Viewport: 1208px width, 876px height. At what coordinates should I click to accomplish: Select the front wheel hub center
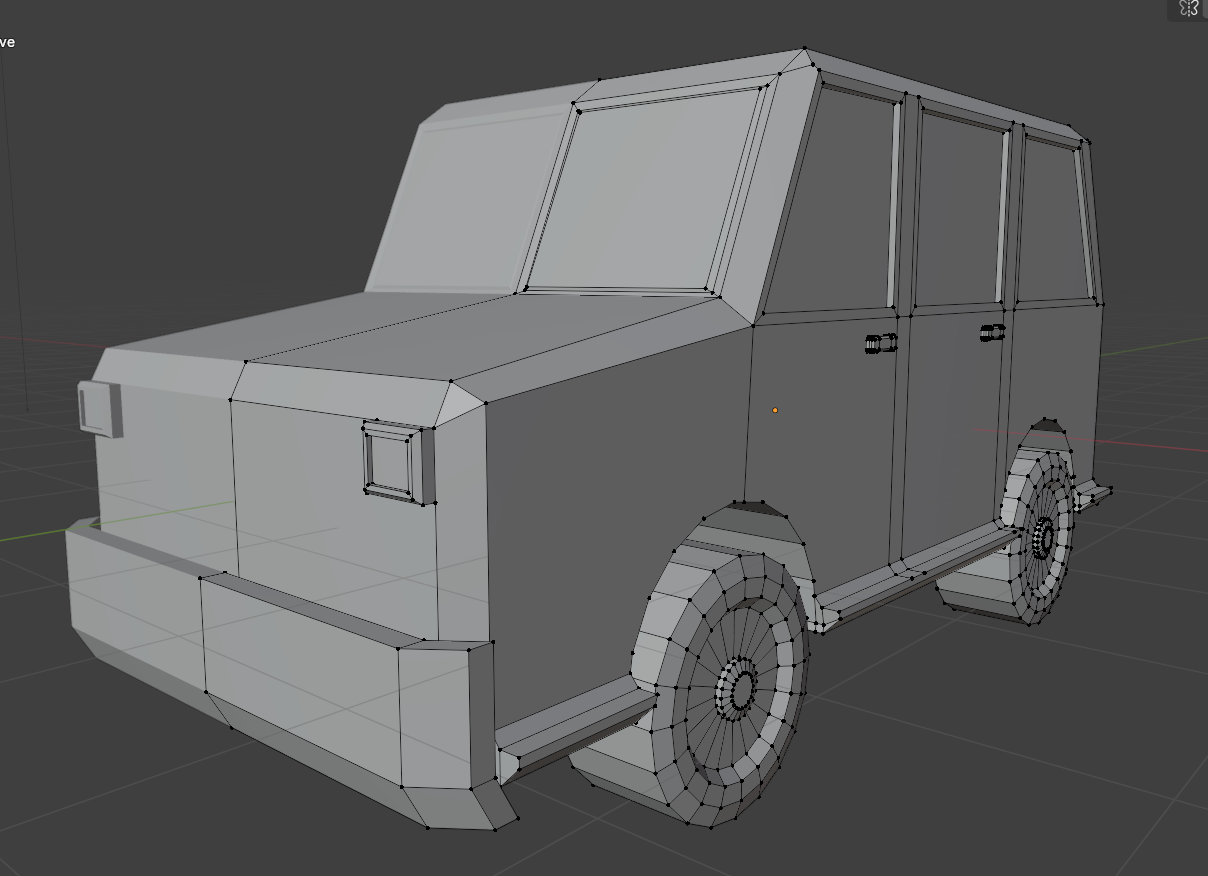742,688
